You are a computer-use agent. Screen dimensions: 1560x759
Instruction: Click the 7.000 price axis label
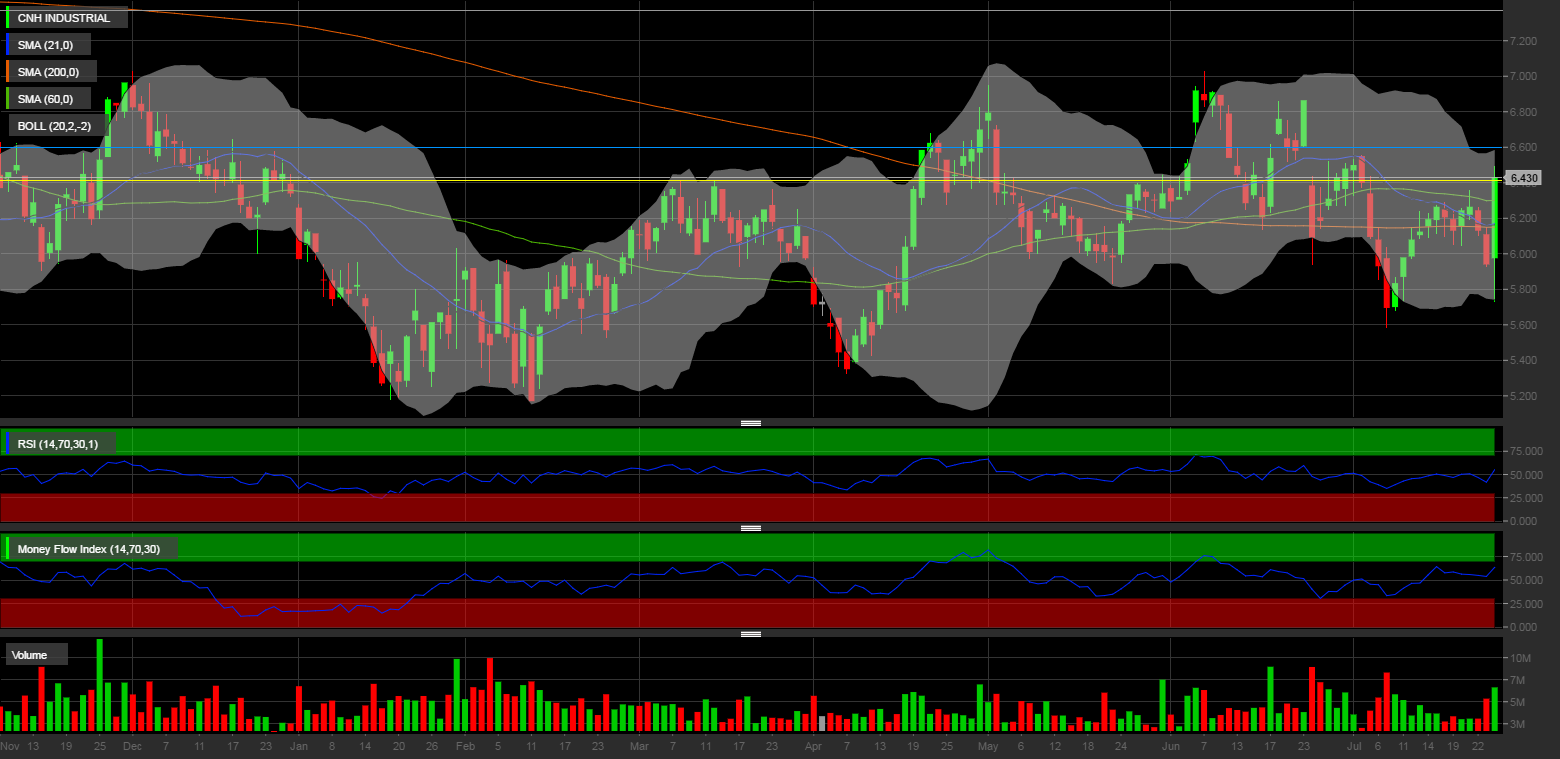click(1522, 77)
